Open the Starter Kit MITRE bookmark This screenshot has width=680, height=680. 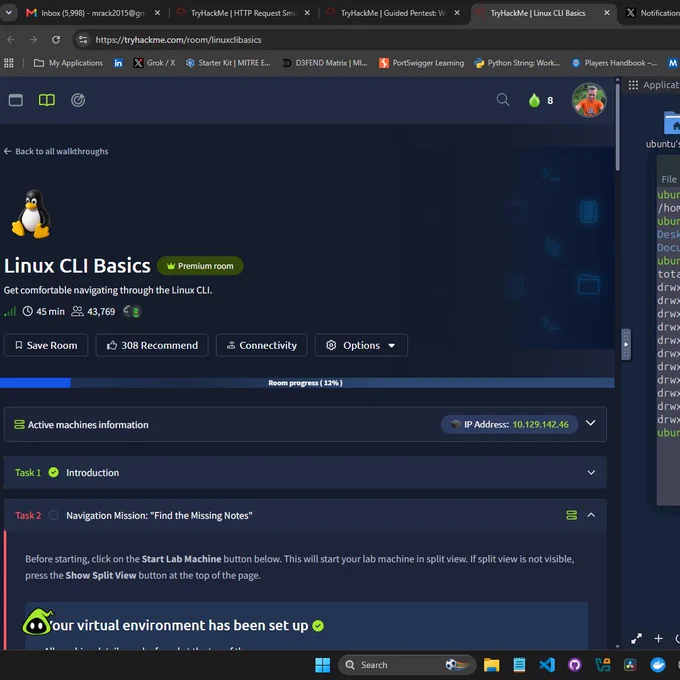pyautogui.click(x=228, y=63)
